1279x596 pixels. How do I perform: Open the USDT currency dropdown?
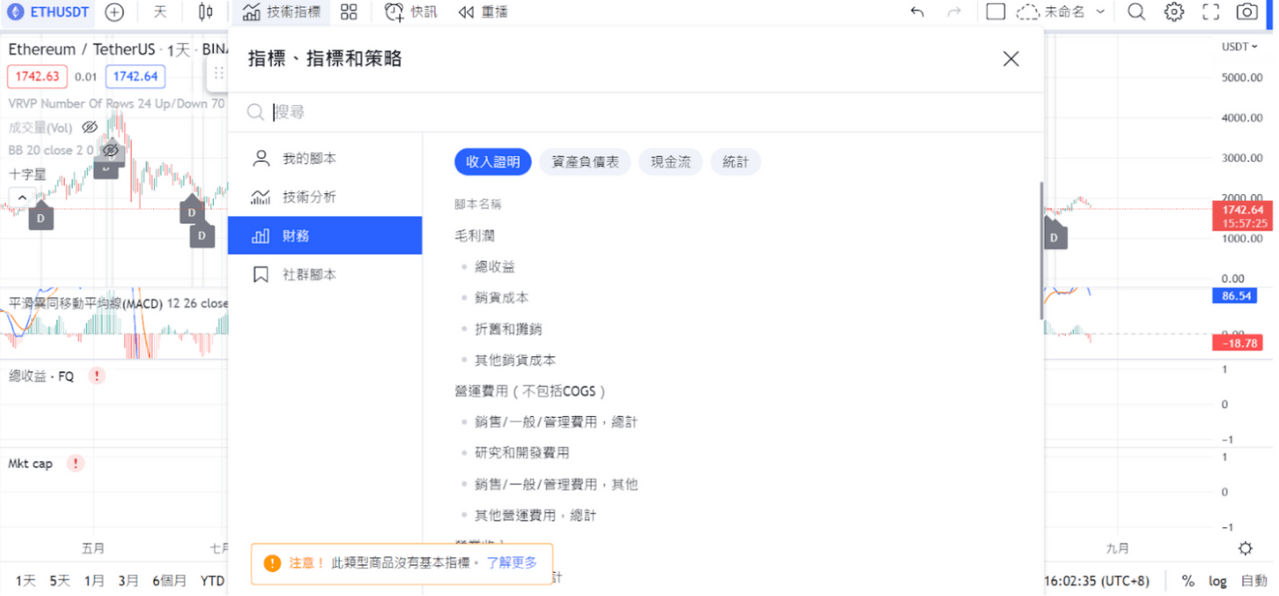(x=1240, y=47)
